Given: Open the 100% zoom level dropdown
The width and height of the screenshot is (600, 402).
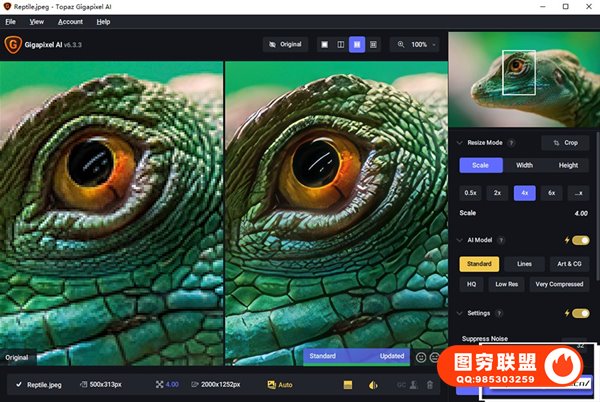Looking at the screenshot, I should [x=415, y=45].
